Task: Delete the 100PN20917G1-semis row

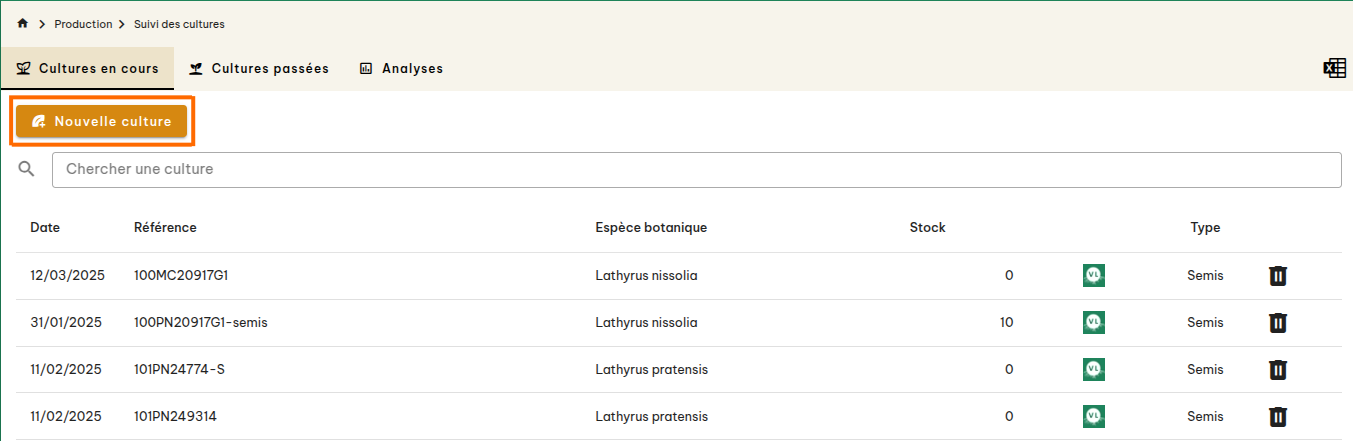Action: click(x=1277, y=323)
